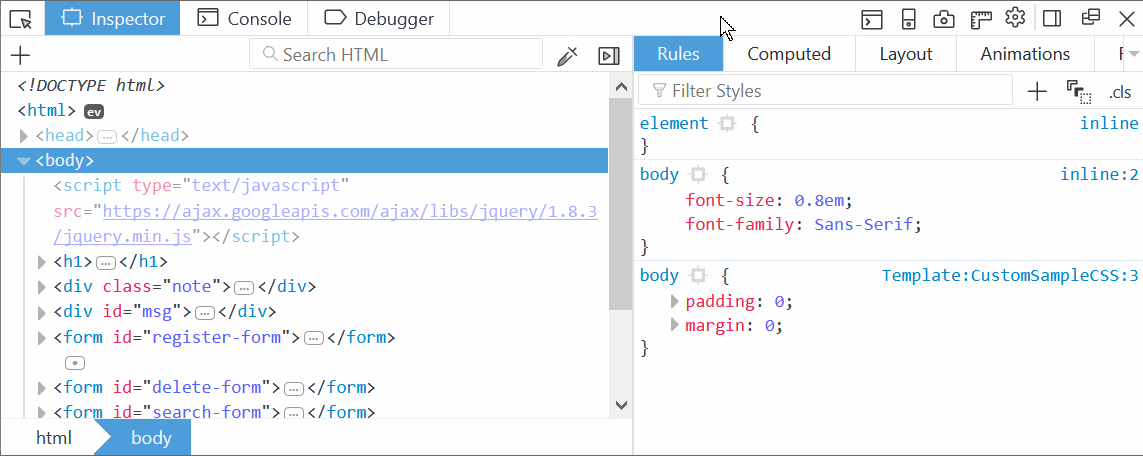Highlight the CustomSampleCSS body selector icon

point(698,276)
